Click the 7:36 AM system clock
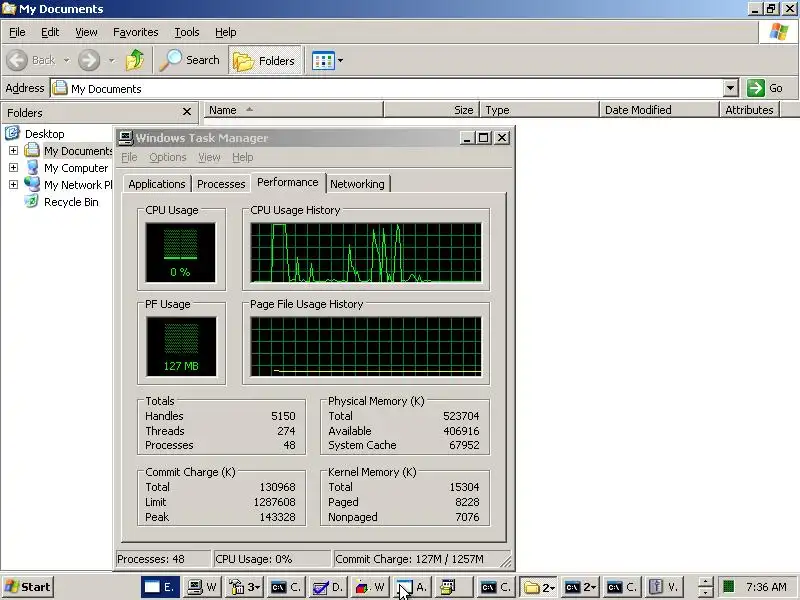This screenshot has height=600, width=800. point(766,587)
